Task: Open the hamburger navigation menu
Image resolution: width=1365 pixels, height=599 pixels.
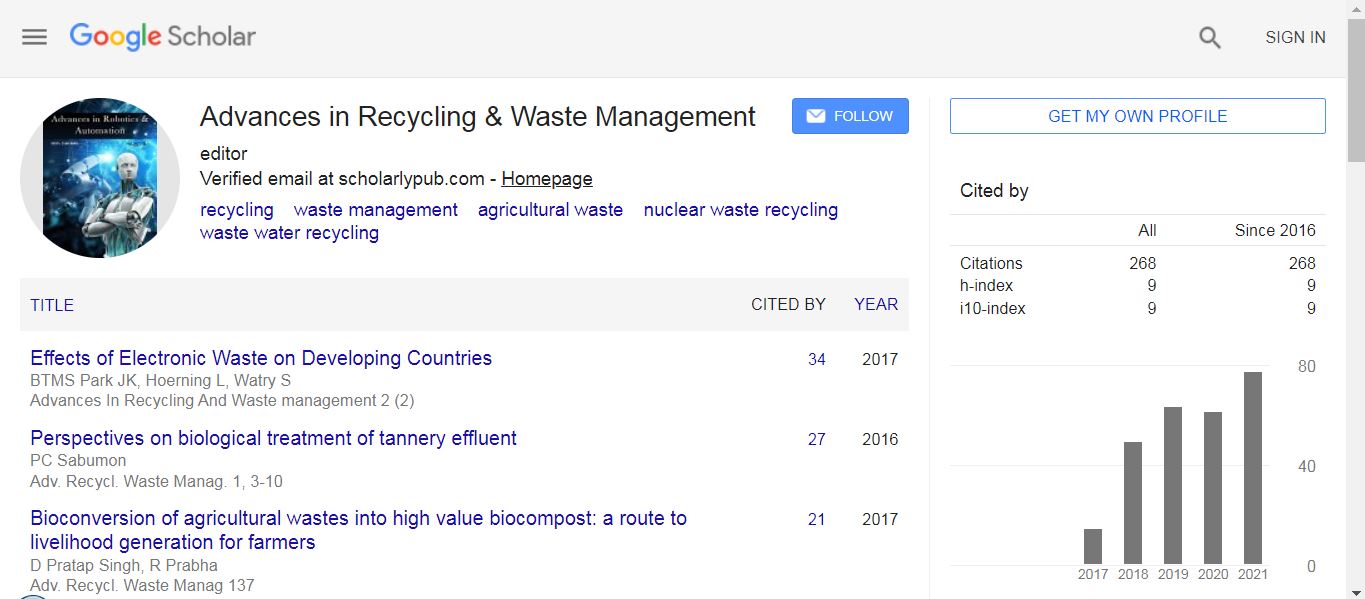Action: click(x=35, y=37)
